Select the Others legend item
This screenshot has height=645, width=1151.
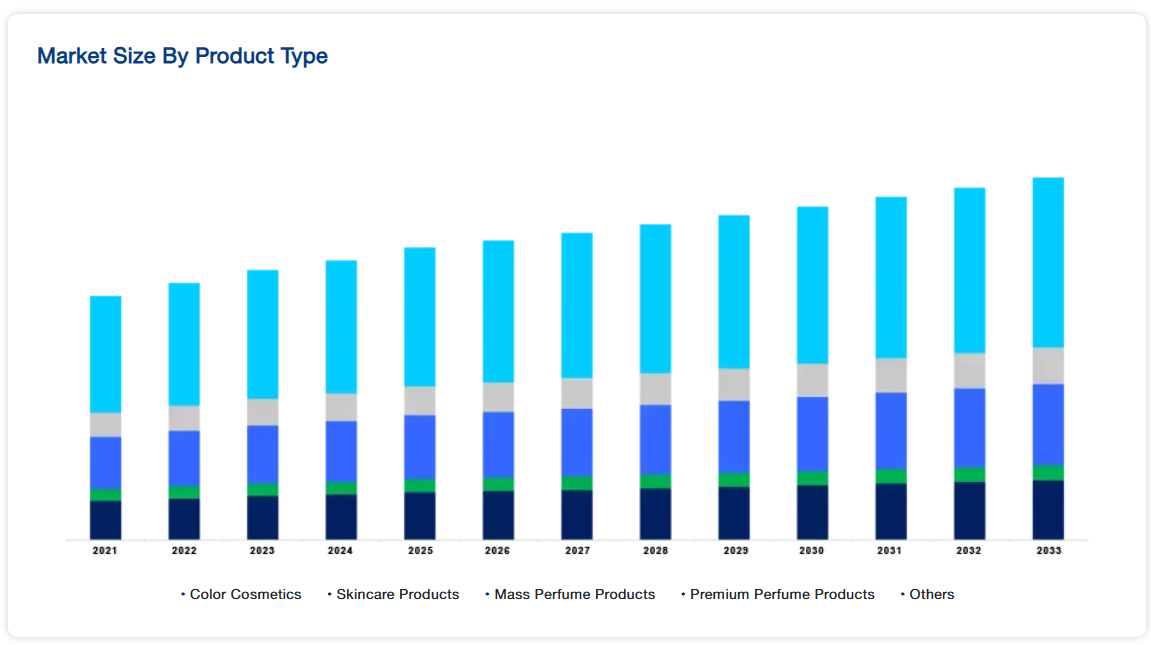[x=931, y=594]
